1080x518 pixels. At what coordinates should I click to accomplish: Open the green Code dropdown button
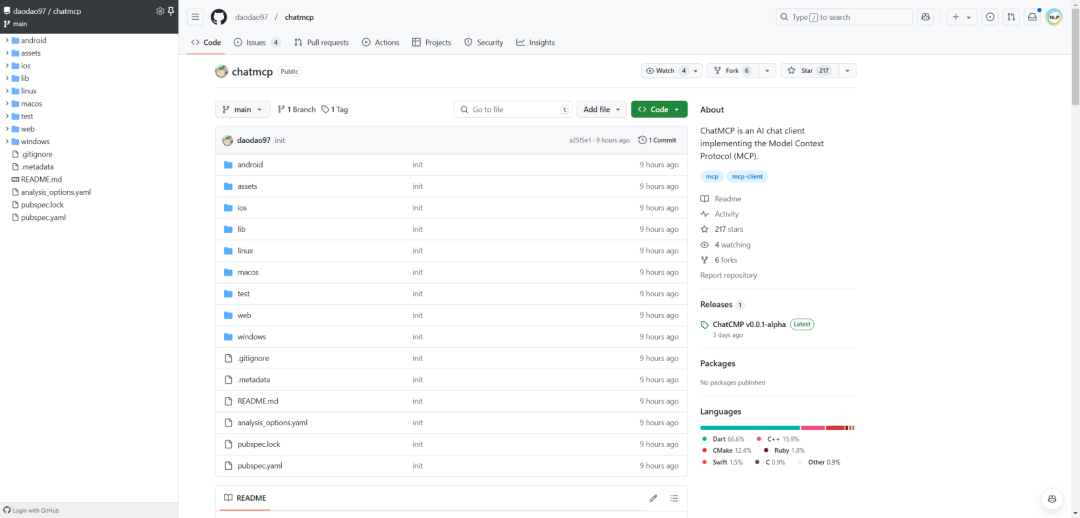pos(659,110)
